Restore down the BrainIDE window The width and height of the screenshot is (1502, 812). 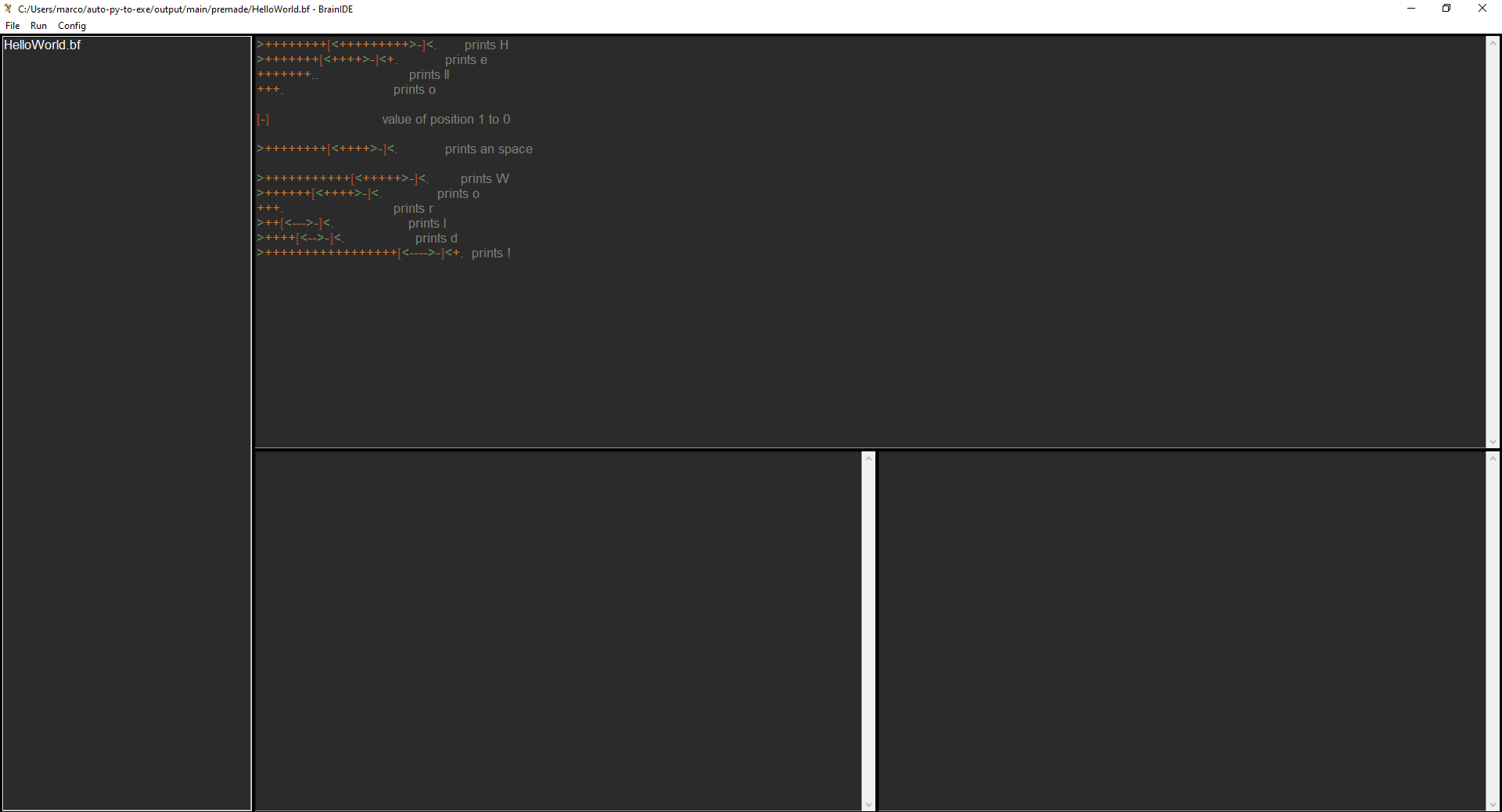(x=1446, y=9)
